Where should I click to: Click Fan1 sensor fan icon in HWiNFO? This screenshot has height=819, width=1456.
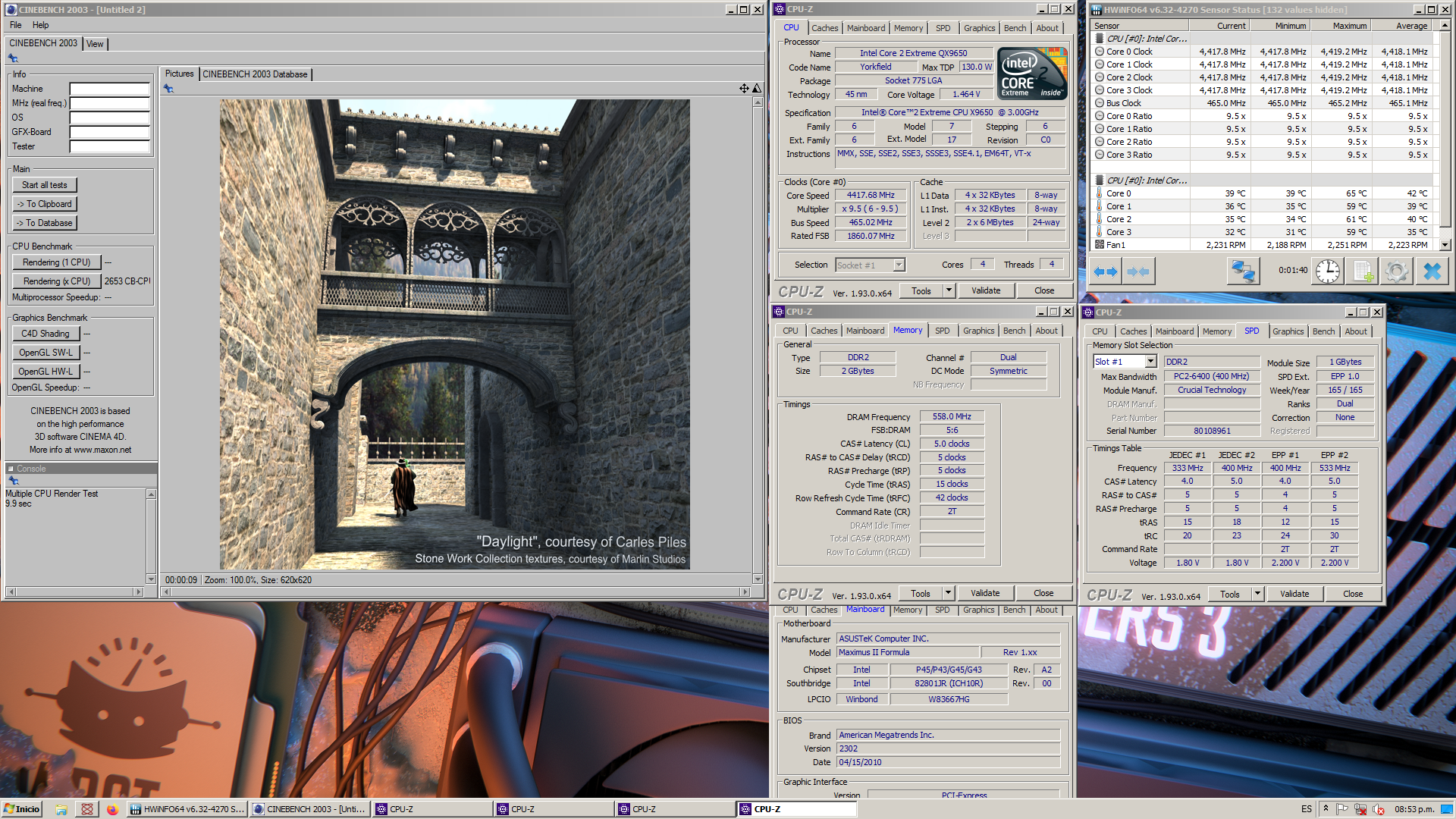coord(1100,245)
